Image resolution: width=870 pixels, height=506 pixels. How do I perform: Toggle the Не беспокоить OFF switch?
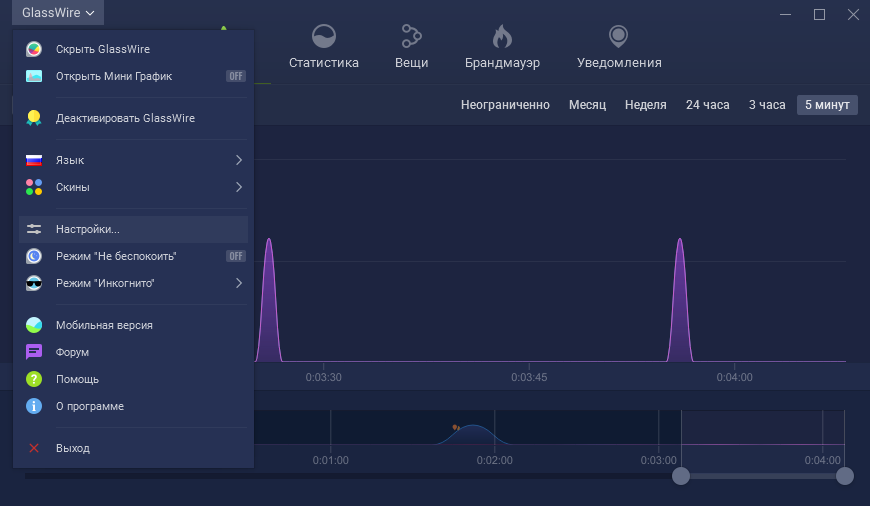[x=236, y=256]
